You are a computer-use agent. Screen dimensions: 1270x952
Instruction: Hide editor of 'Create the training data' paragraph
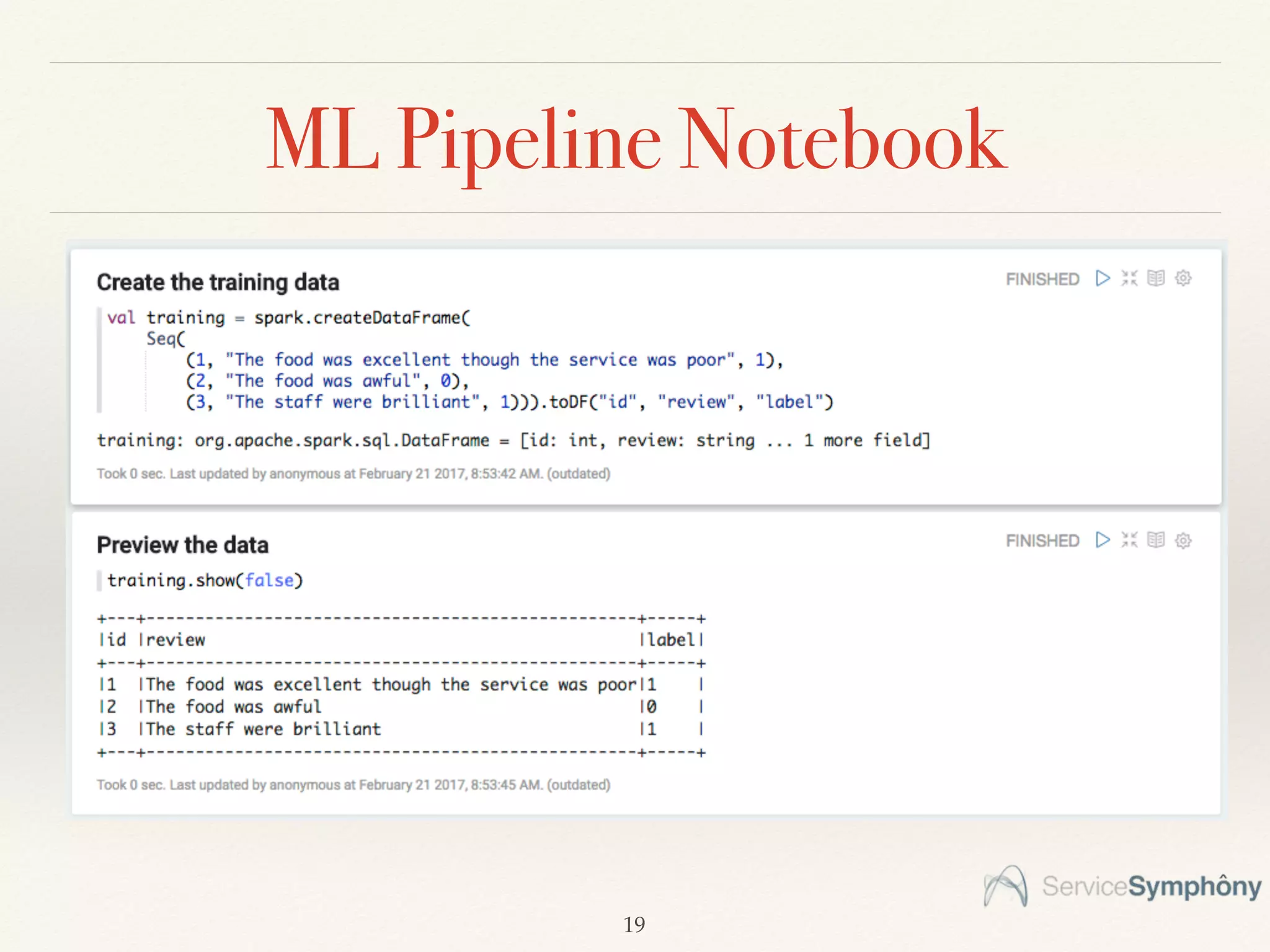tap(1129, 278)
